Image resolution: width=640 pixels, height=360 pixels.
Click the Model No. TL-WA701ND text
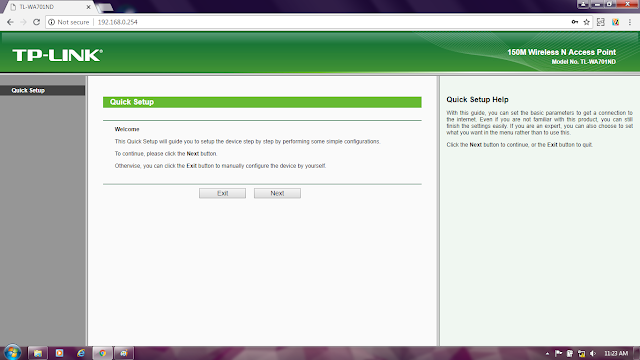[x=584, y=62]
